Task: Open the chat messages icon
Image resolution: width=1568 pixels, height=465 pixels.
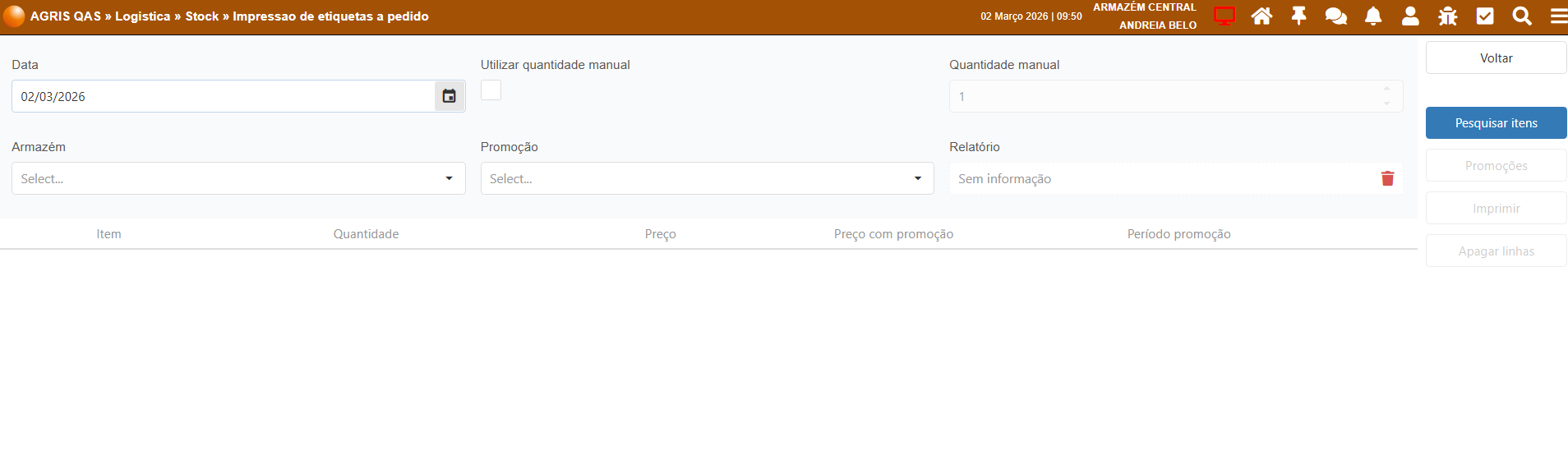Action: point(1335,16)
